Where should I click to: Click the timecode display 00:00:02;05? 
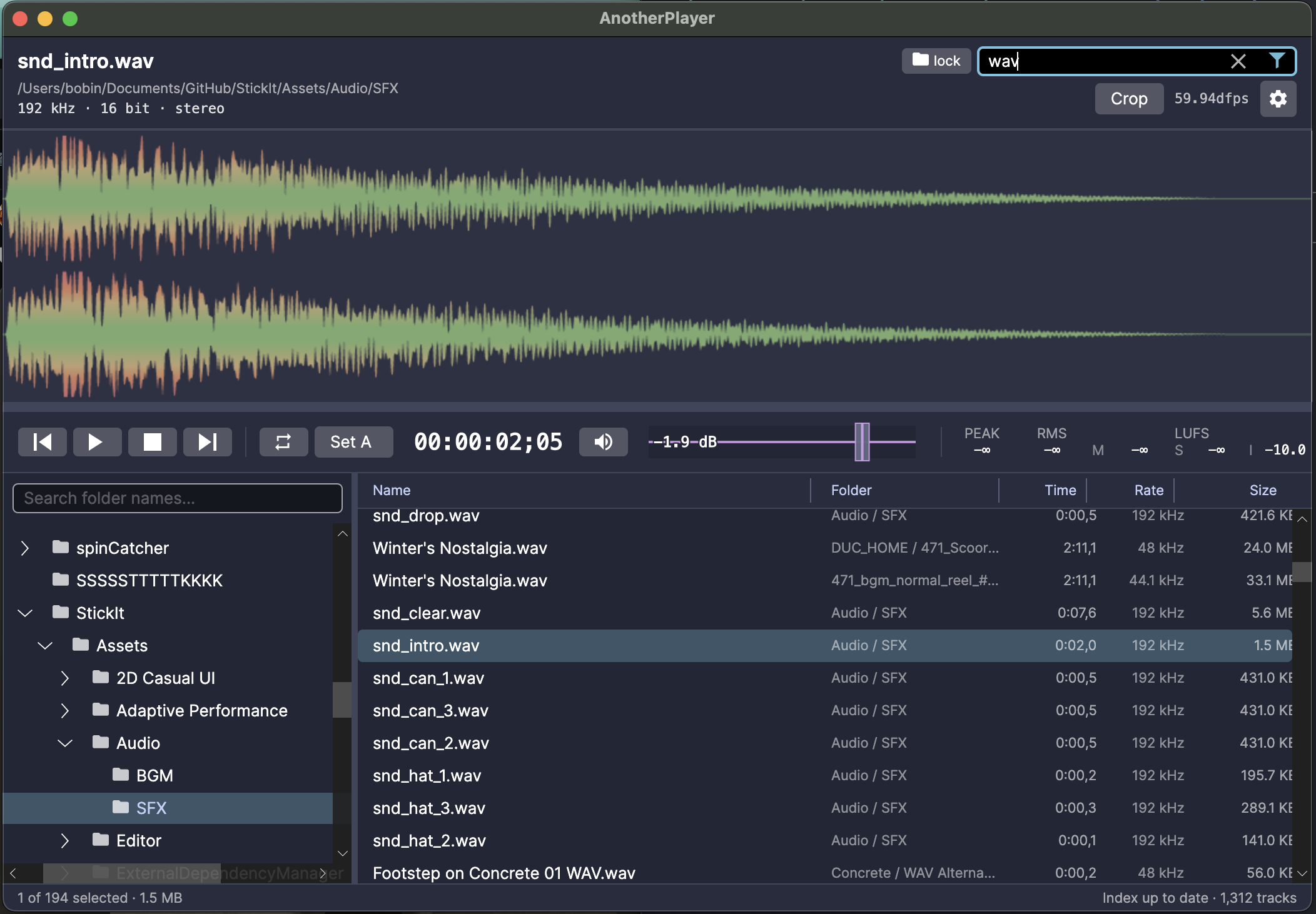(x=488, y=442)
